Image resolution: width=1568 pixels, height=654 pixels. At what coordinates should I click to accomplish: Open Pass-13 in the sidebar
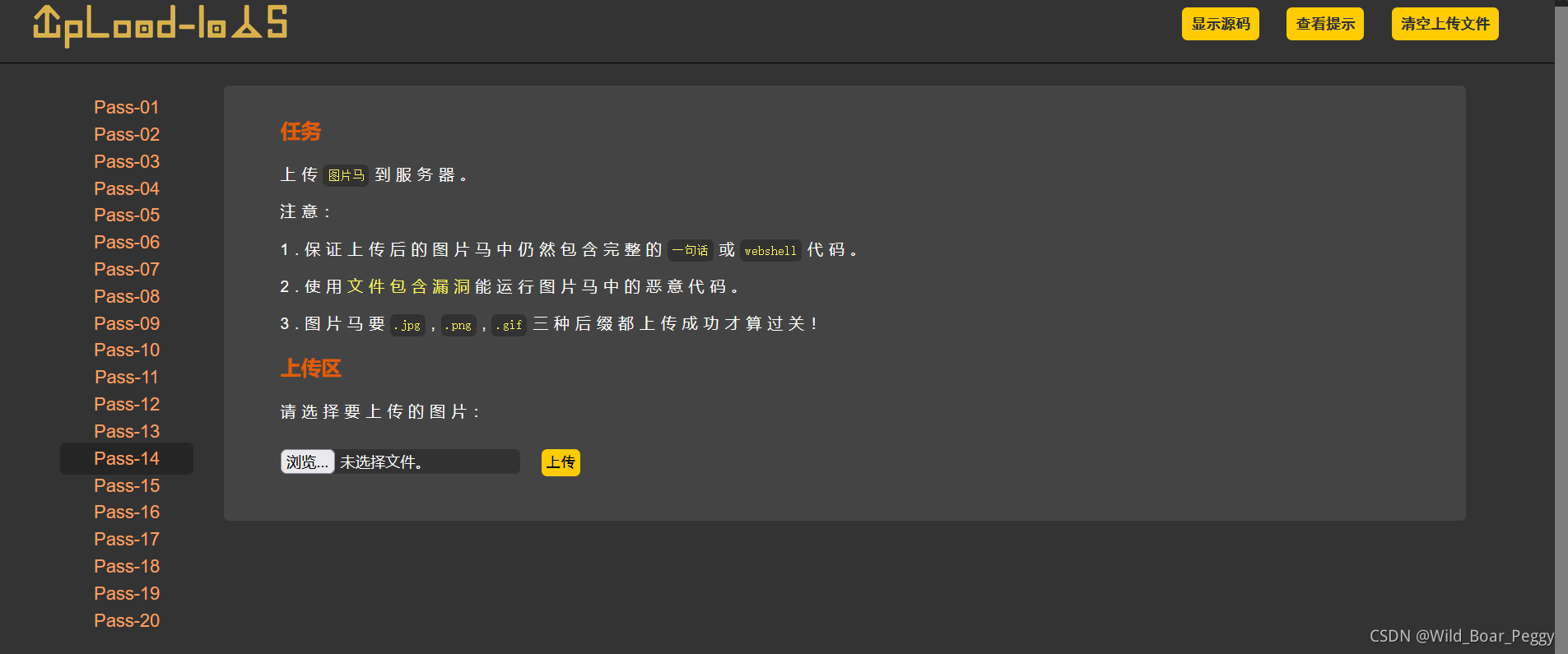click(x=127, y=431)
